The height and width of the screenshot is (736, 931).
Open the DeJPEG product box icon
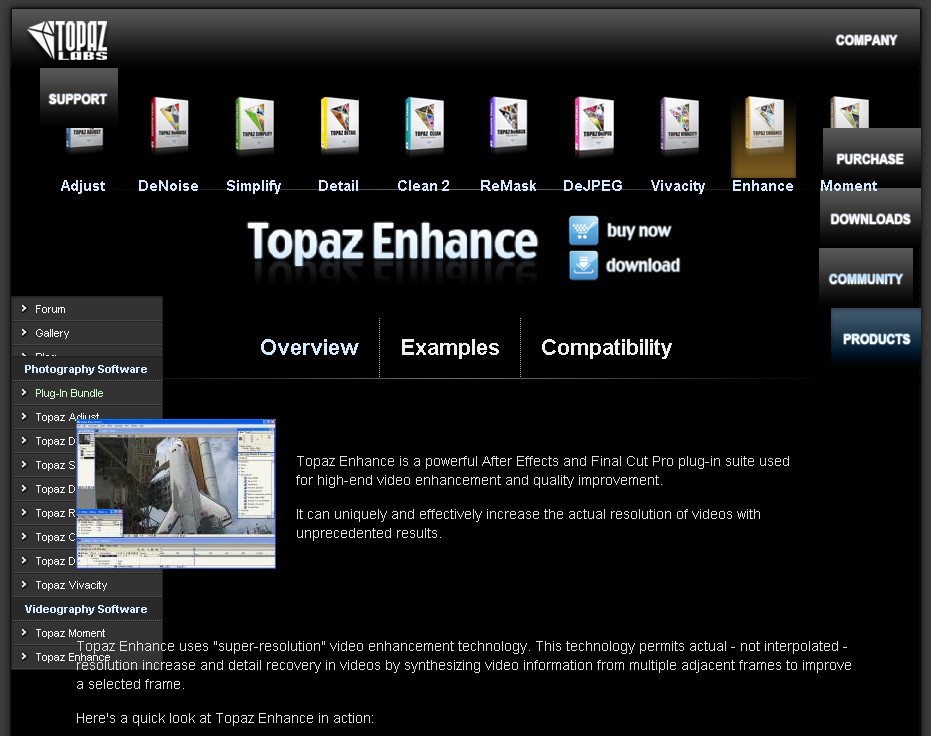pyautogui.click(x=593, y=126)
